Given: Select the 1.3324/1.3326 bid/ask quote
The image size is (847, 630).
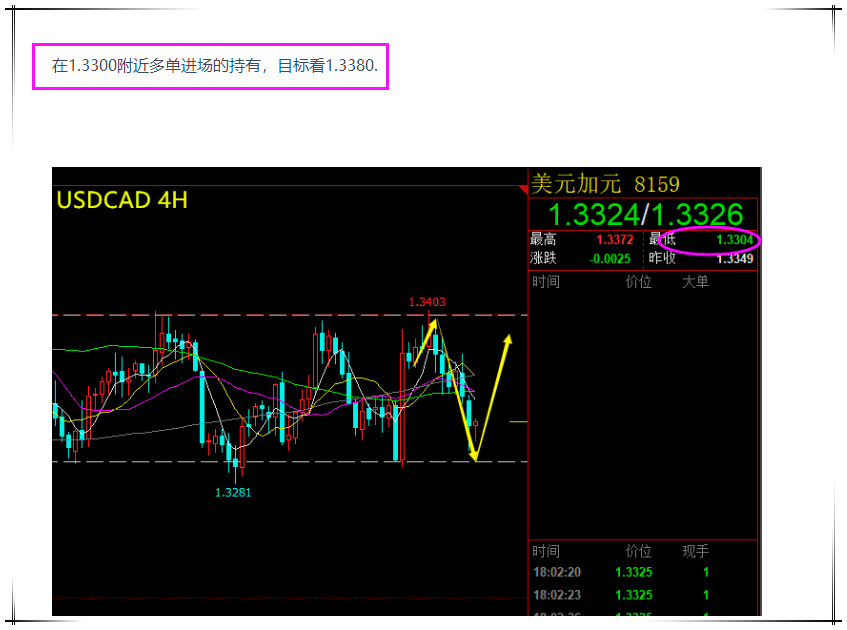Looking at the screenshot, I should (x=646, y=215).
